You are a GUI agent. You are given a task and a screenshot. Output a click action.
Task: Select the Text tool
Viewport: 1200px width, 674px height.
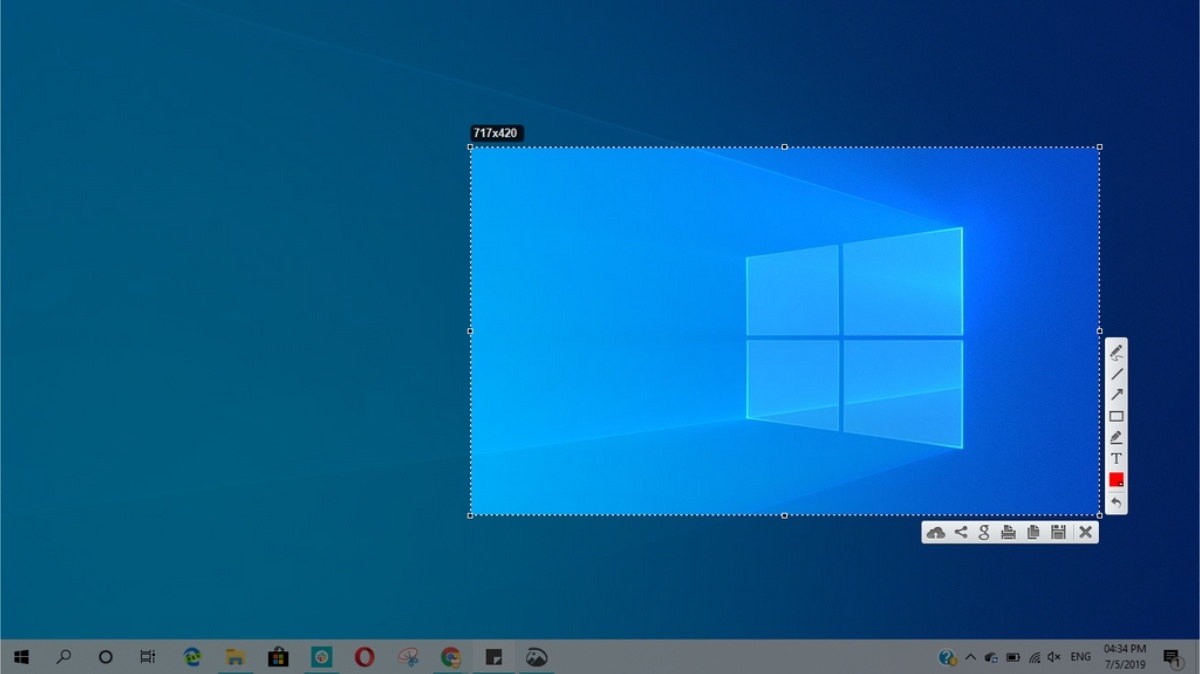pyautogui.click(x=1116, y=458)
